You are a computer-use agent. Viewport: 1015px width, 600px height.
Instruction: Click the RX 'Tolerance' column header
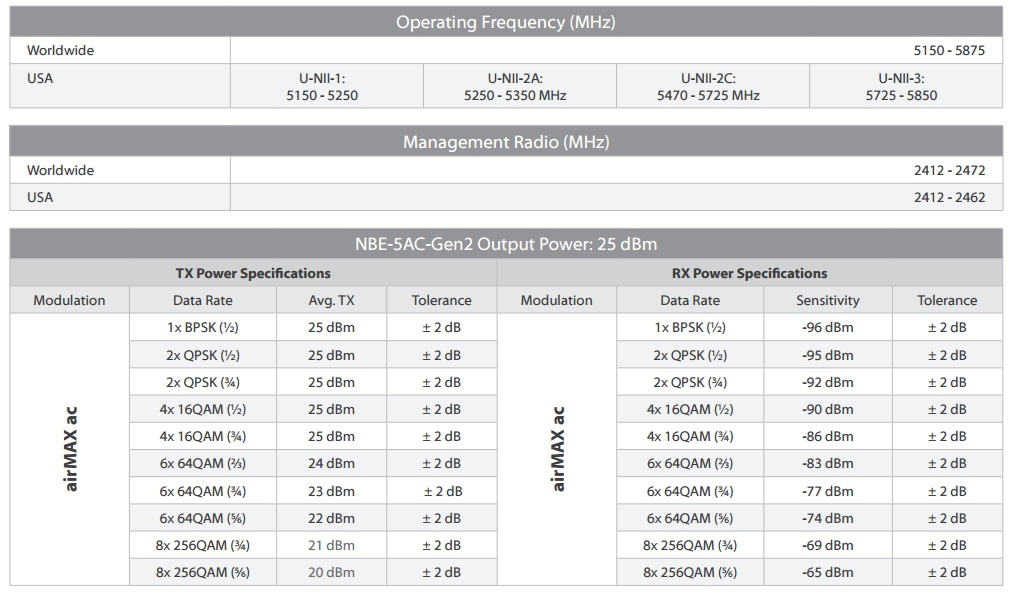point(947,300)
